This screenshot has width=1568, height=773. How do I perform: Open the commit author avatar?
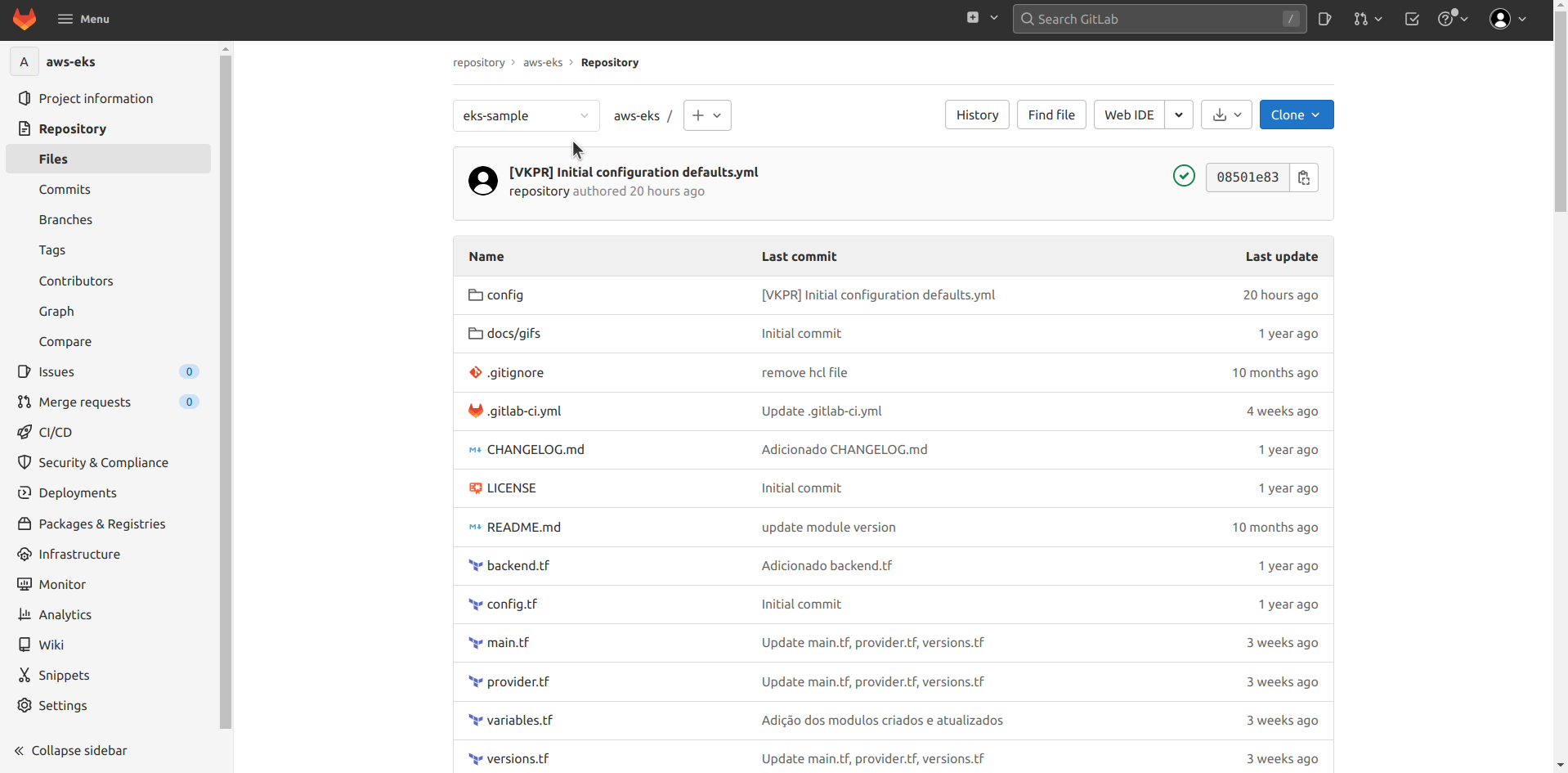(483, 181)
